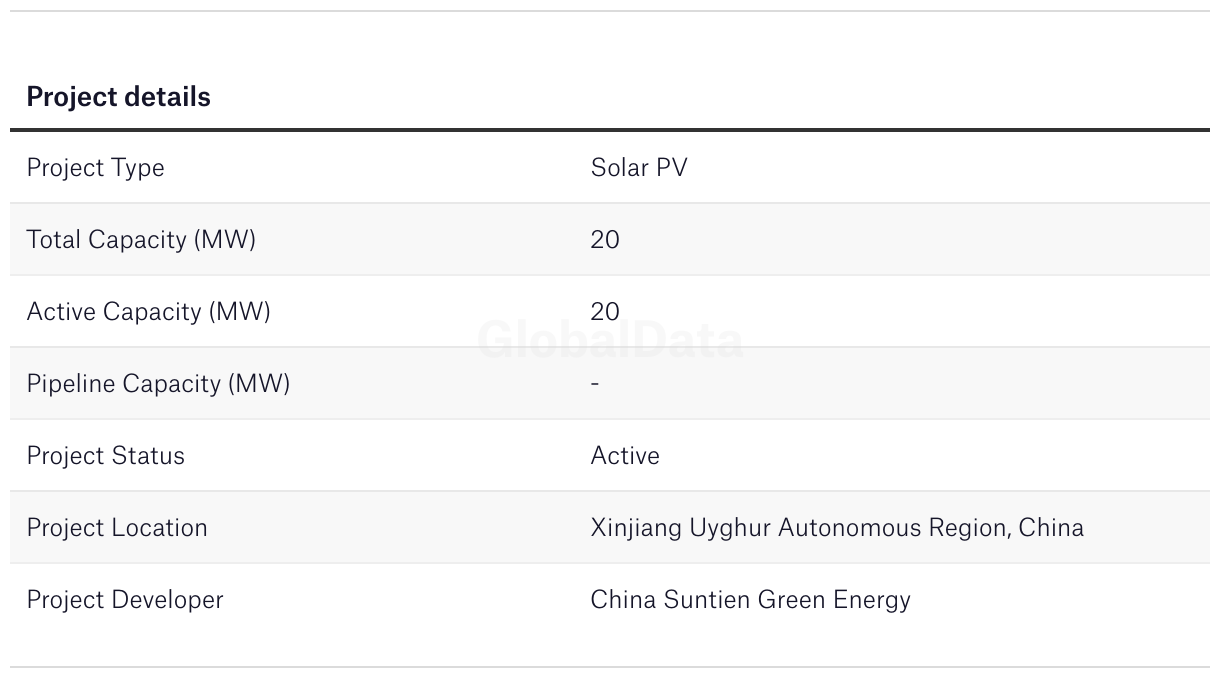Click the Total Capacity value 20
This screenshot has width=1220, height=678.
point(605,239)
